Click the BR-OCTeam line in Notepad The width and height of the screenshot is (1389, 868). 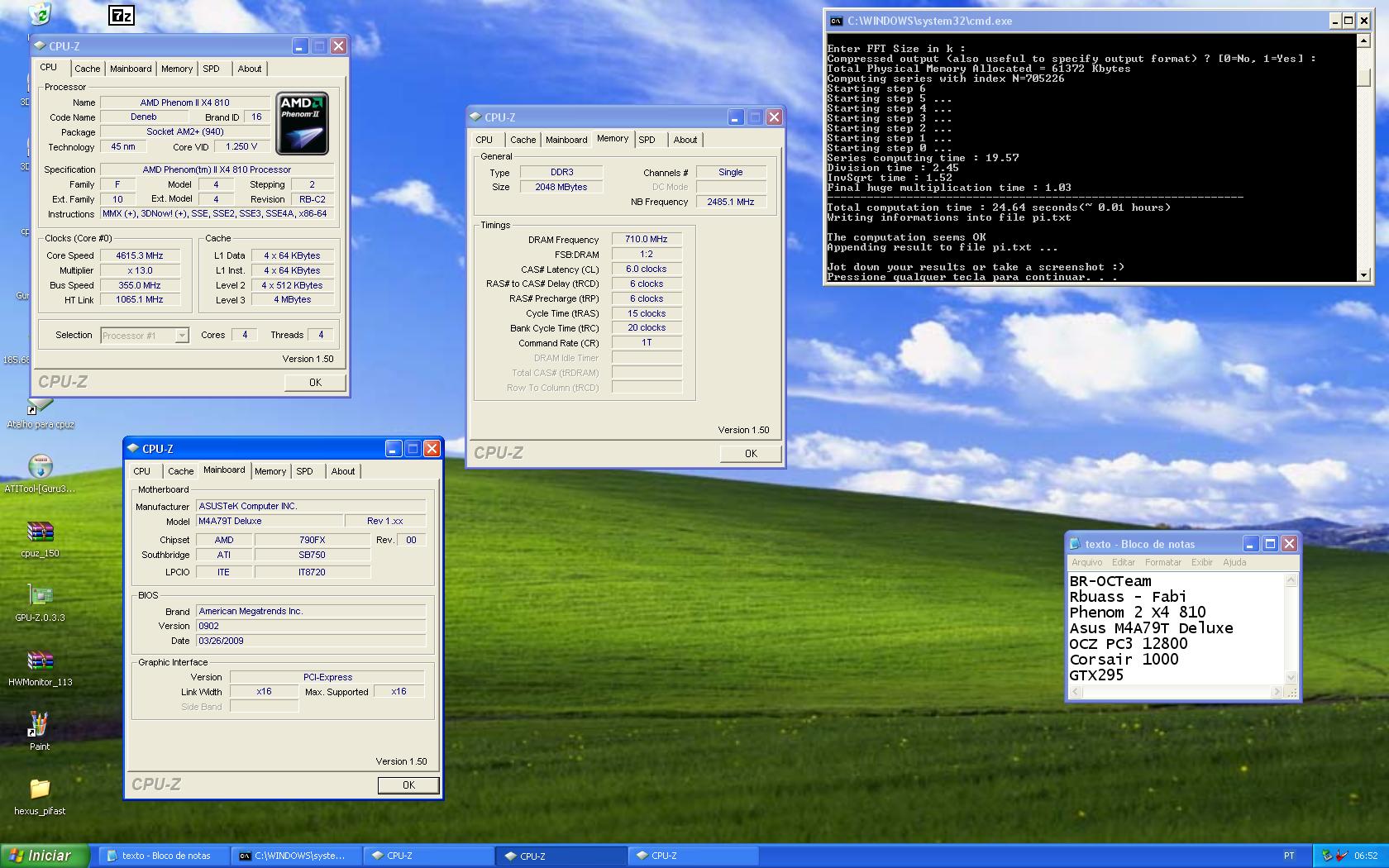click(x=1110, y=581)
